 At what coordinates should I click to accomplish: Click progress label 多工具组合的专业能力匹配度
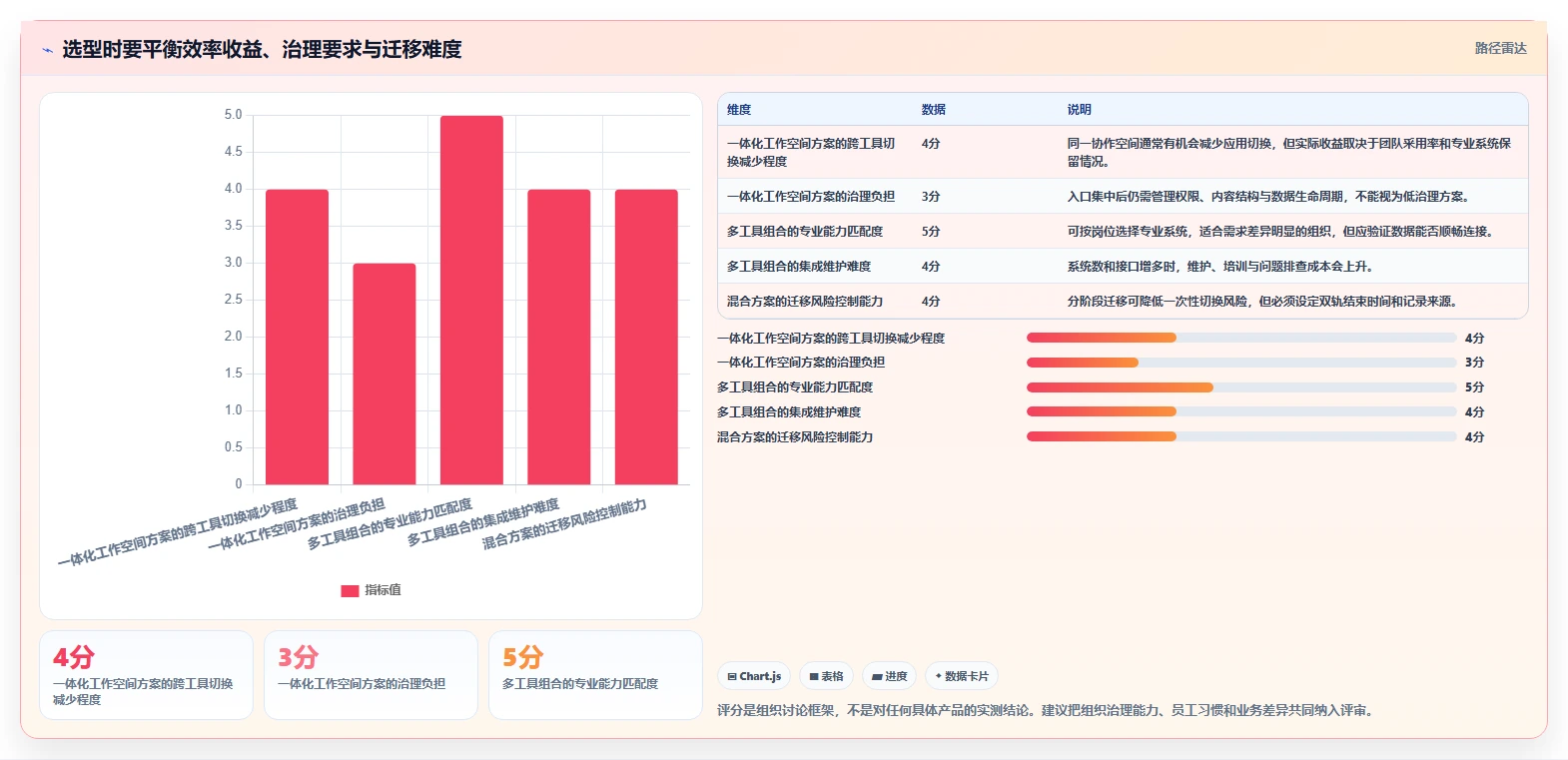(795, 387)
